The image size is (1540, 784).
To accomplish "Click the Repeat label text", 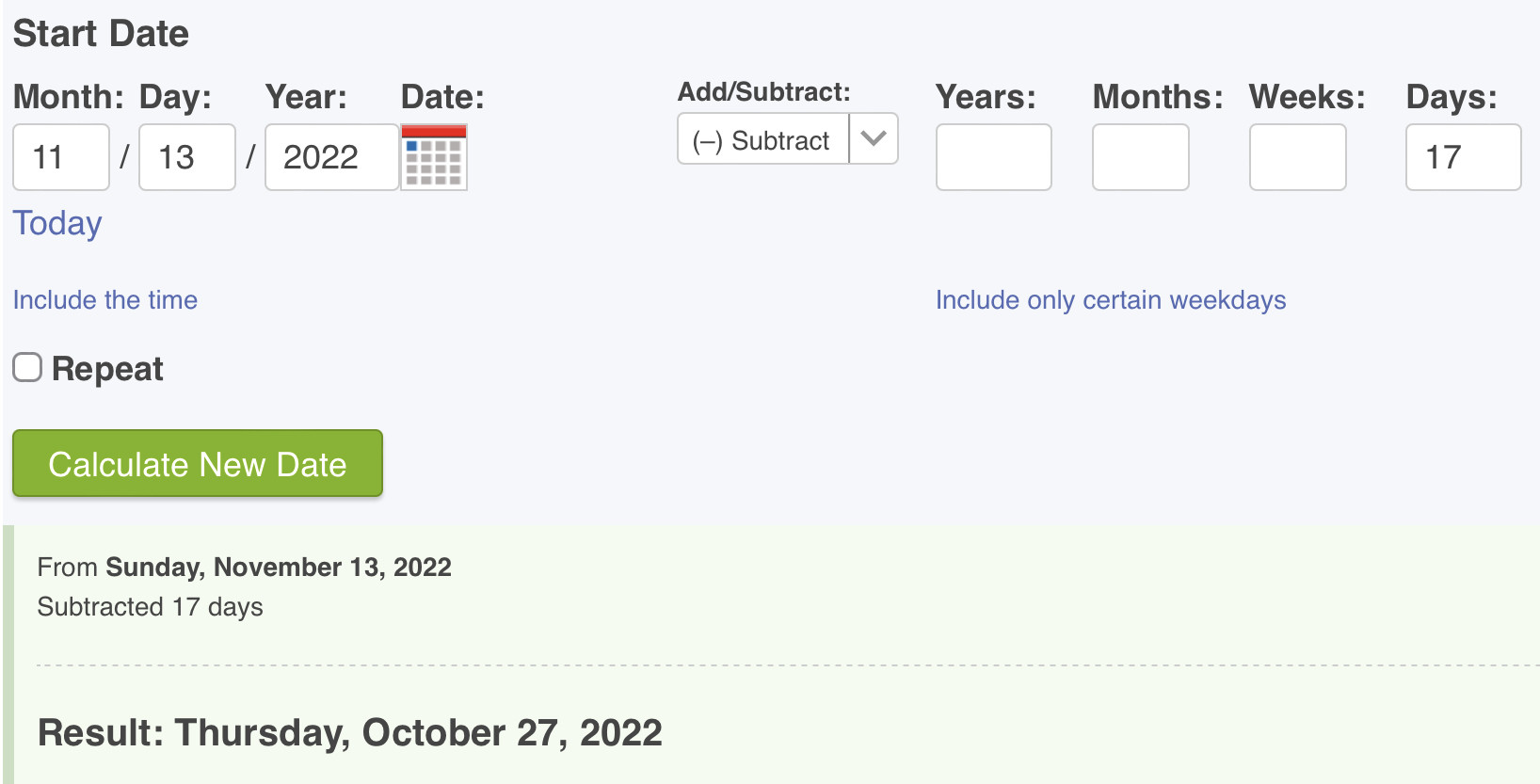I will (107, 369).
